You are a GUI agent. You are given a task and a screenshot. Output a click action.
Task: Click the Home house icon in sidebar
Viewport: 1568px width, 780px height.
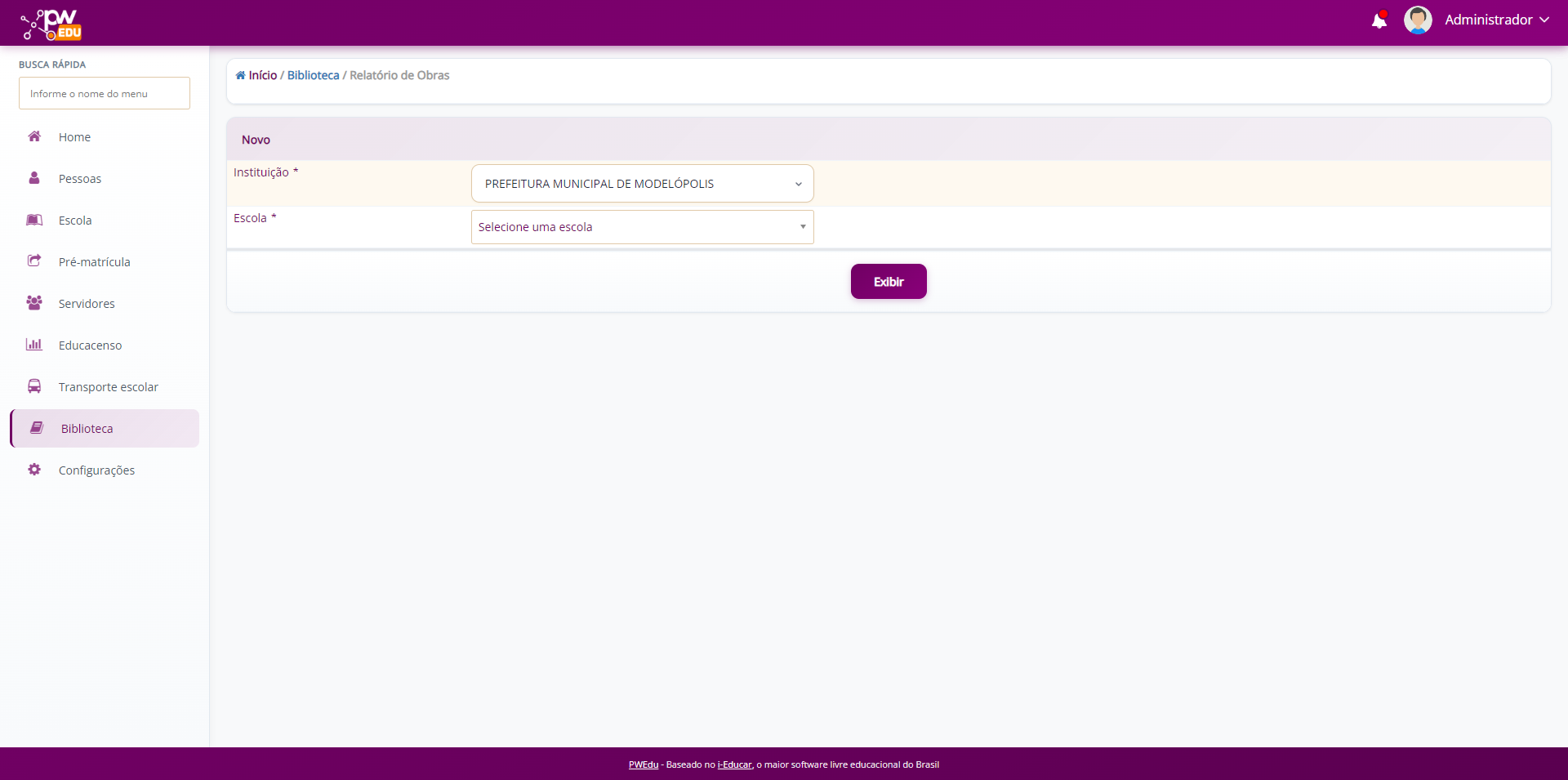pos(34,136)
